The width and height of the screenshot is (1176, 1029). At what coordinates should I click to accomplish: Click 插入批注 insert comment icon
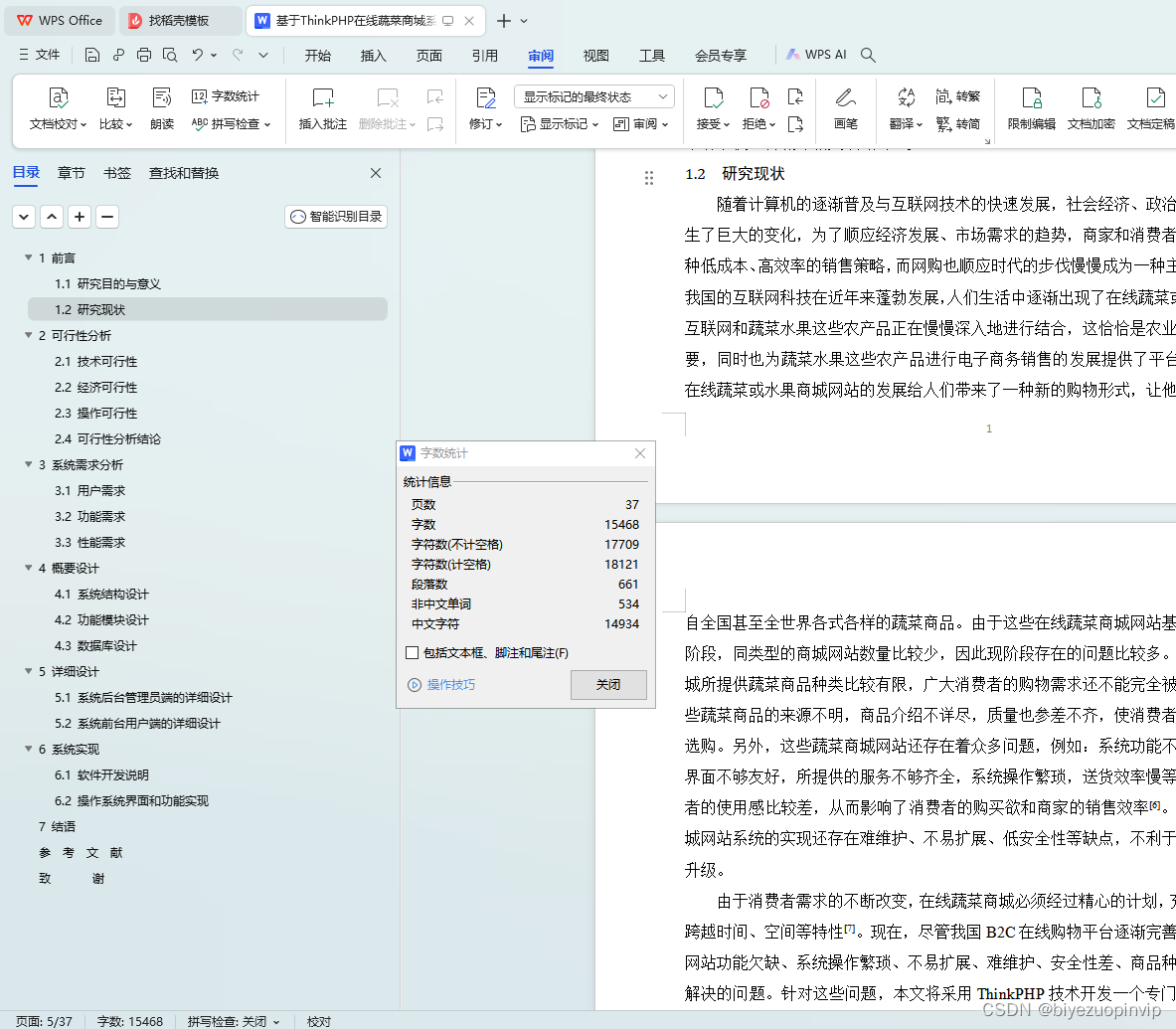pyautogui.click(x=322, y=108)
